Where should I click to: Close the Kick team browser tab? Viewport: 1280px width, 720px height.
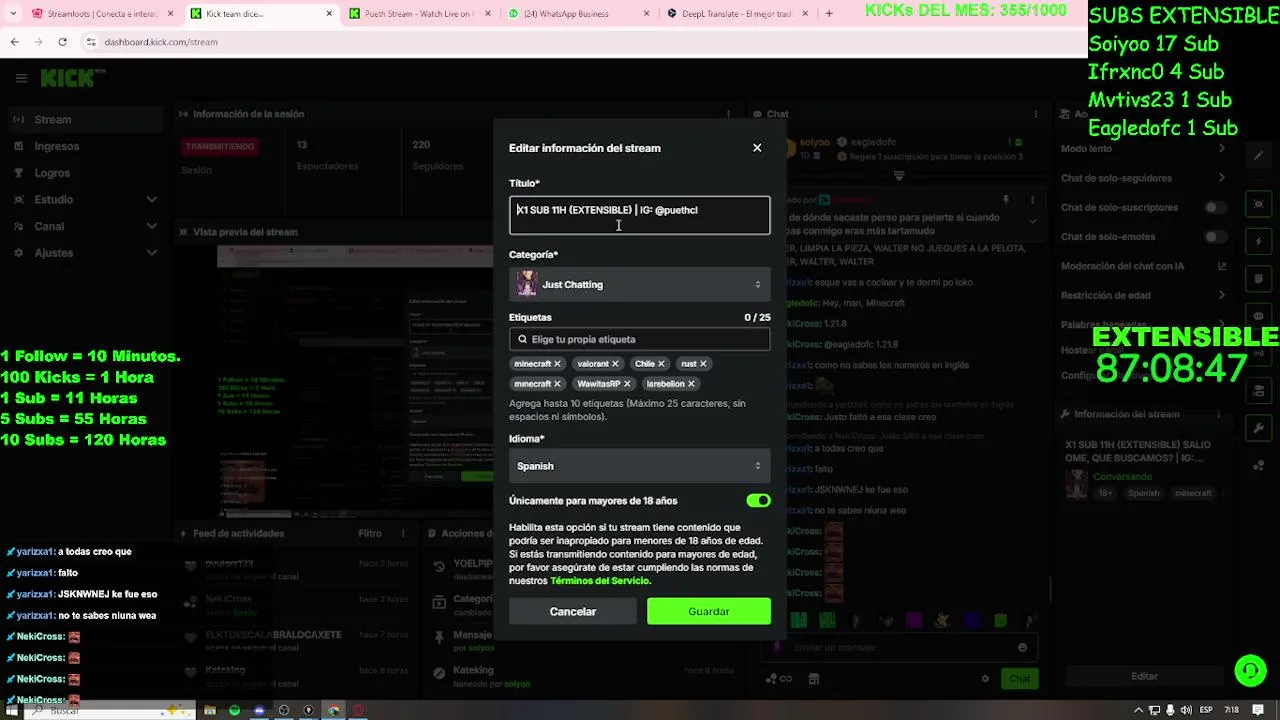point(329,14)
